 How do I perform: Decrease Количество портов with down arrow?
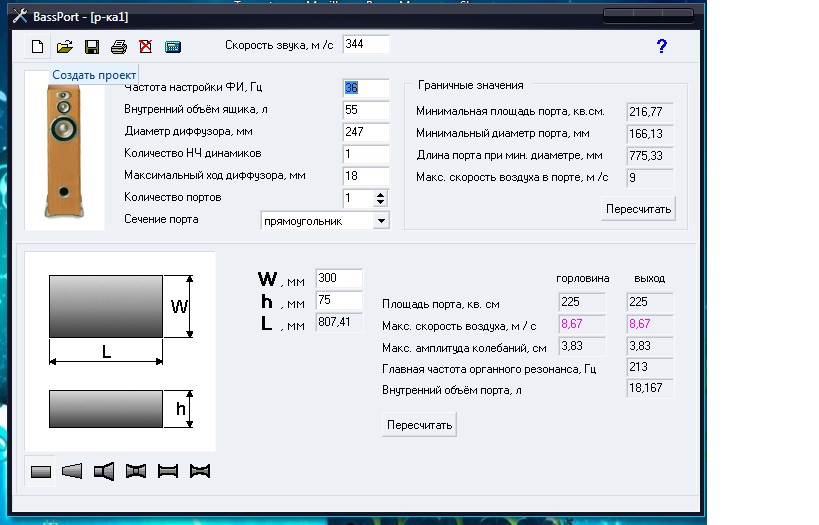coord(380,203)
